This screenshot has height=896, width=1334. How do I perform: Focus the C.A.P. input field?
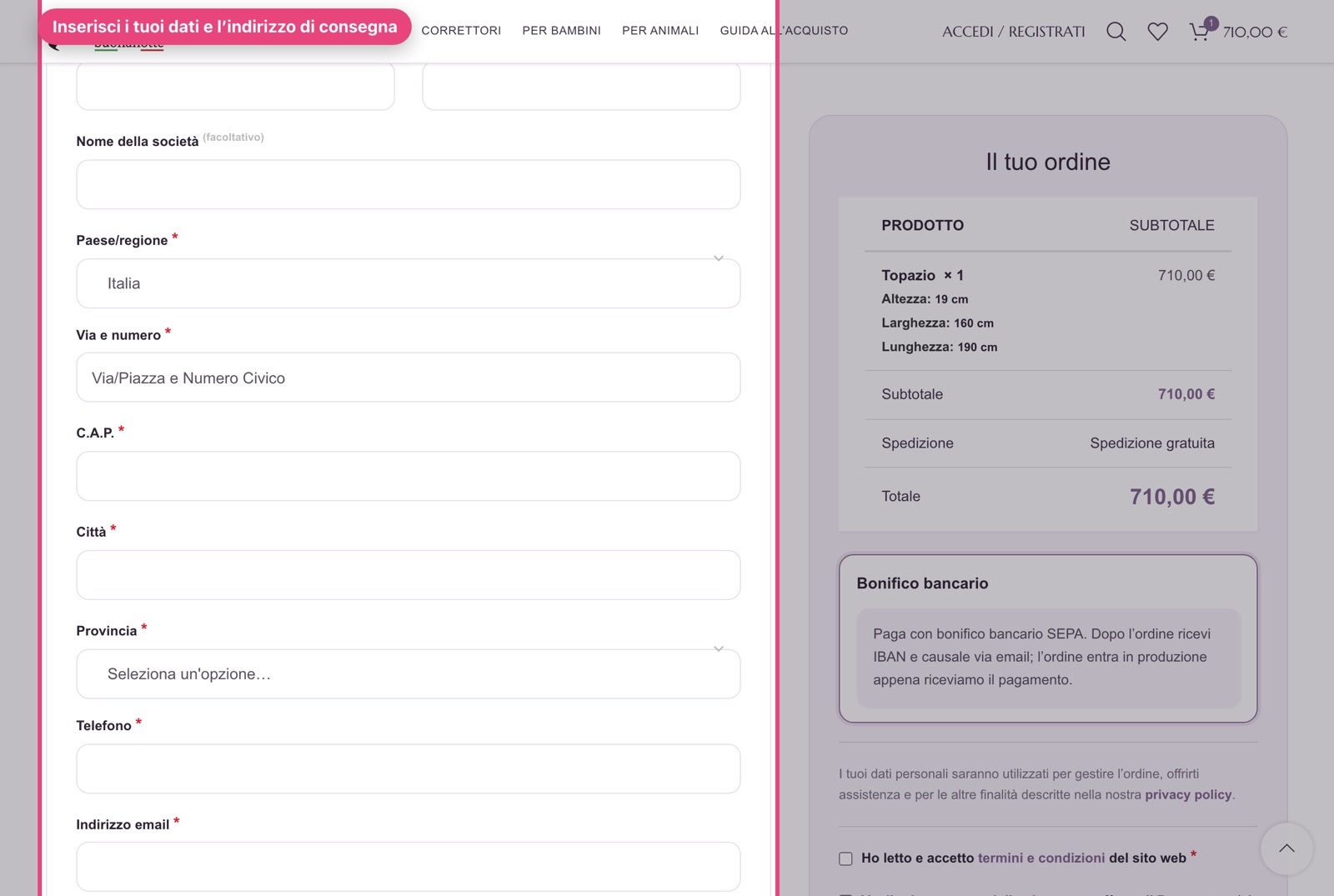coord(409,476)
